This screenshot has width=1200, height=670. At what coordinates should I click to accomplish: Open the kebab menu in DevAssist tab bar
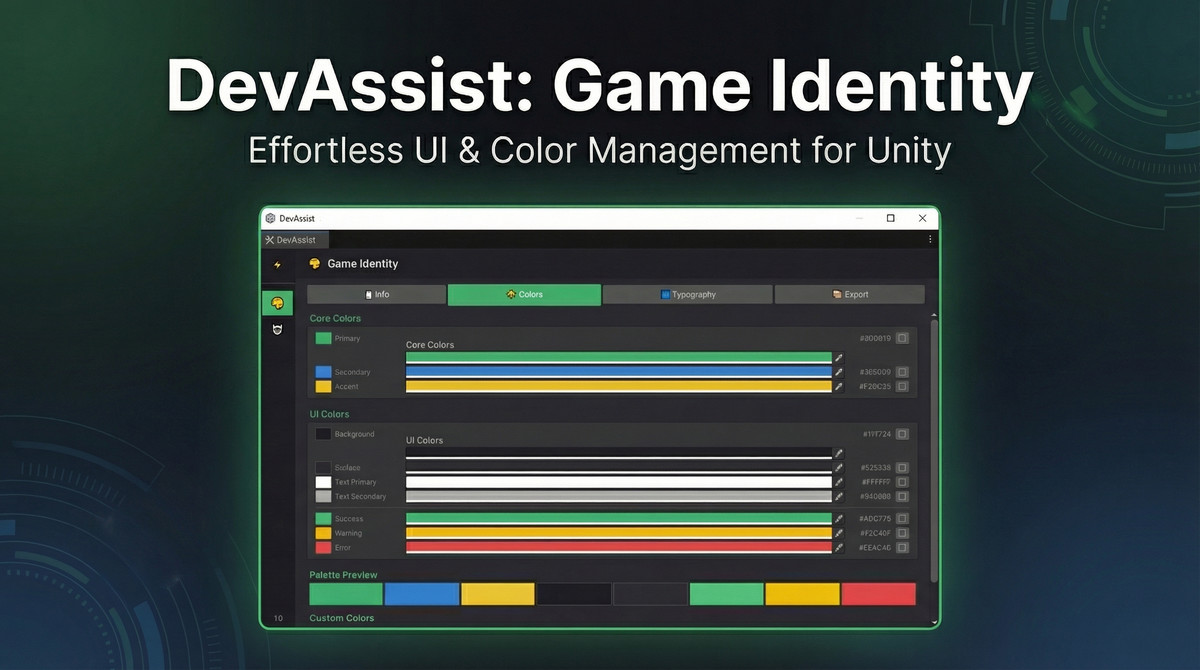[x=930, y=240]
